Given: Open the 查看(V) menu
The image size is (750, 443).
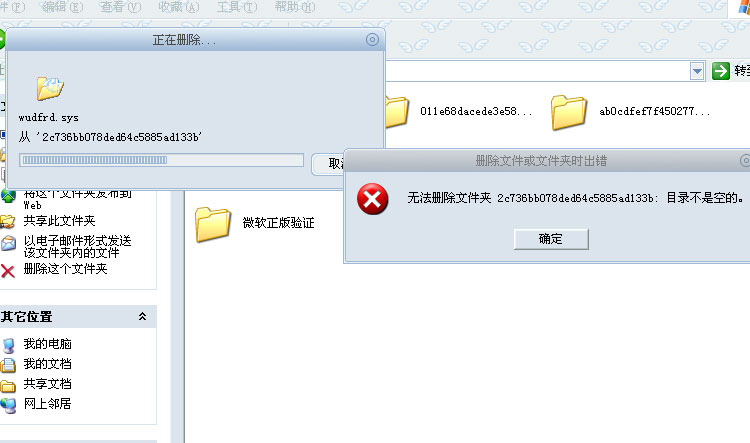Looking at the screenshot, I should (120, 7).
